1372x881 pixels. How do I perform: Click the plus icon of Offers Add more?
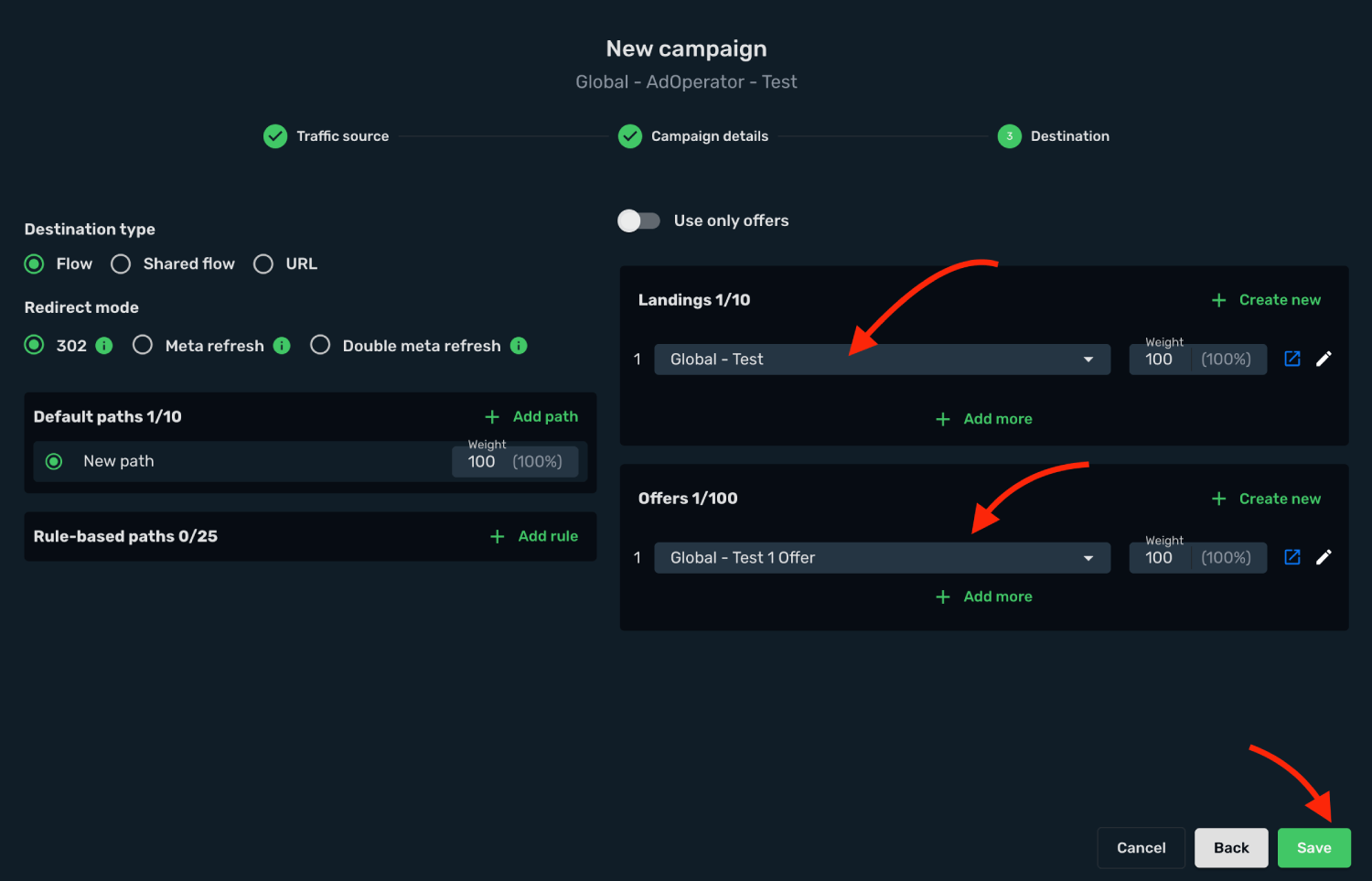click(x=943, y=596)
